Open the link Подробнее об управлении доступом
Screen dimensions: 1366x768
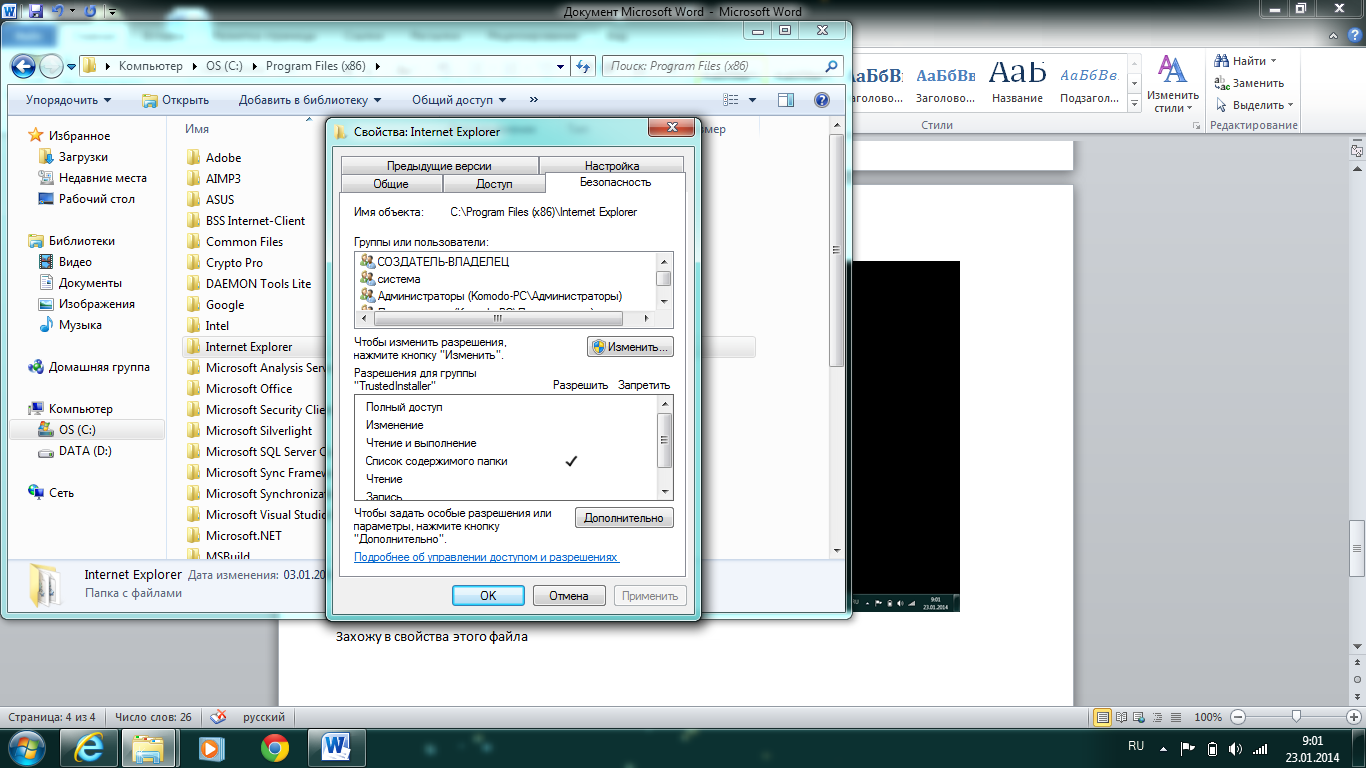487,557
